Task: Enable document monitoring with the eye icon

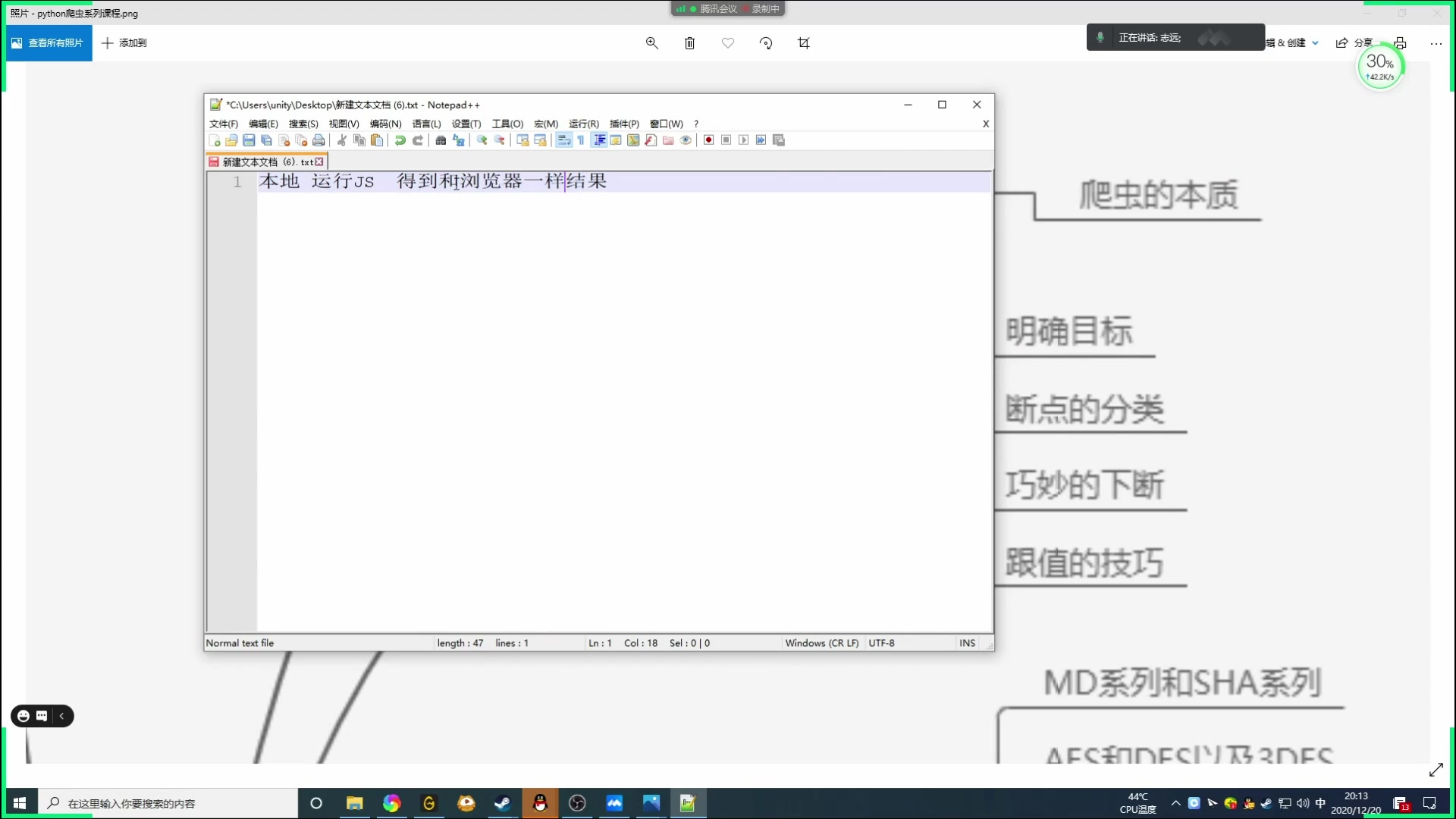Action: [x=686, y=140]
